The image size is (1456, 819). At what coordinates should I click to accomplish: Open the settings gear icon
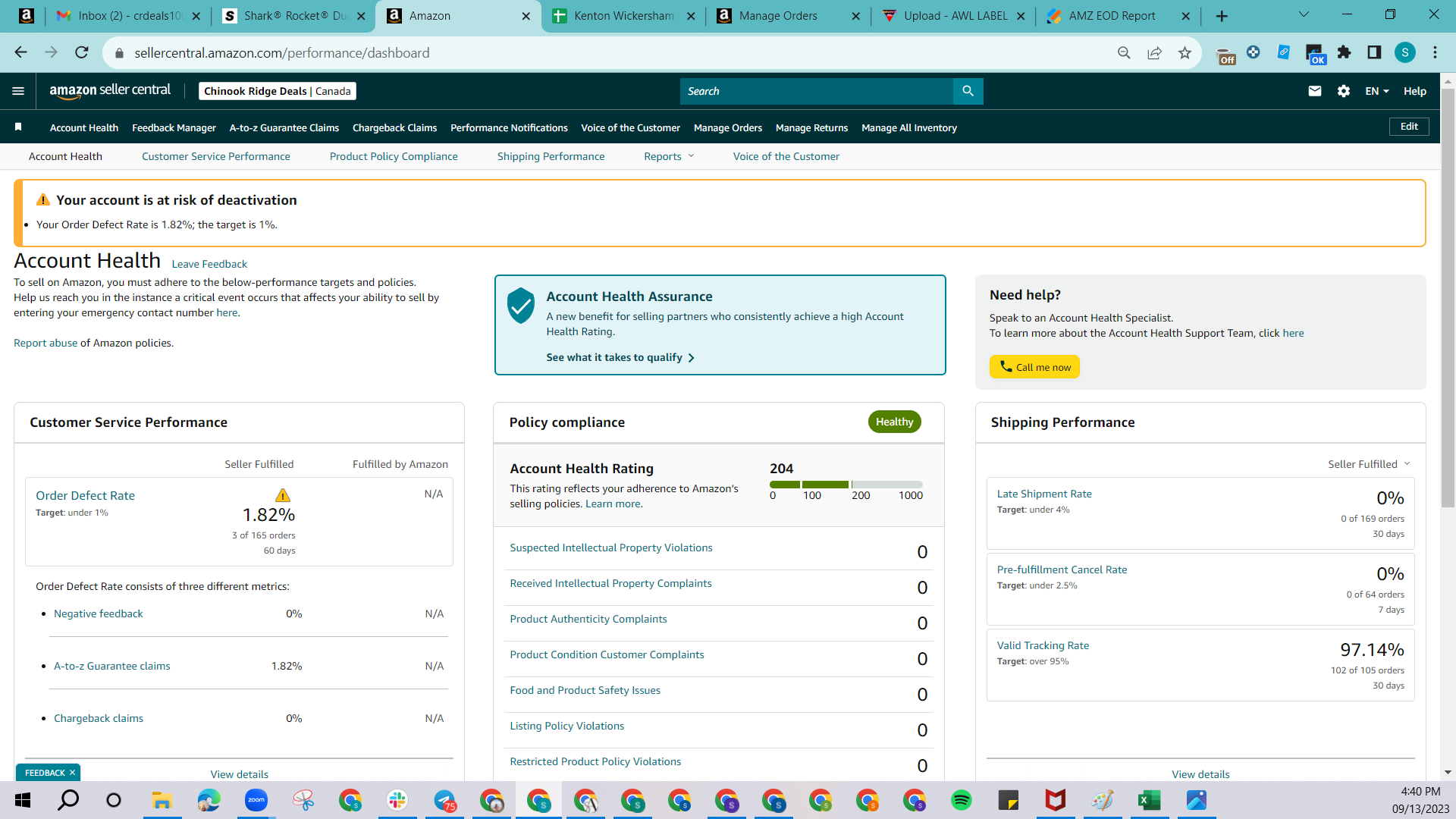coord(1344,91)
